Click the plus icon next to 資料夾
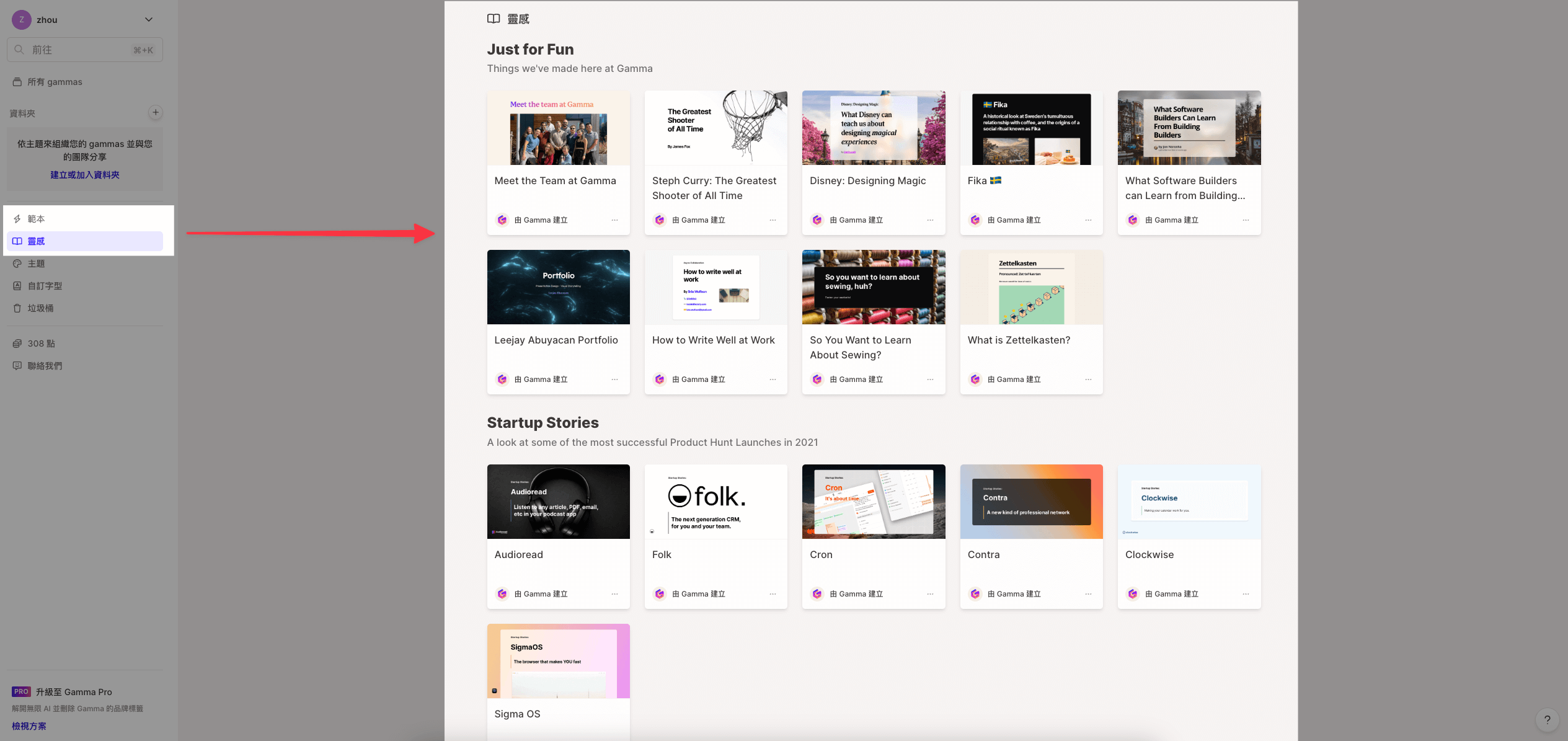 point(156,112)
